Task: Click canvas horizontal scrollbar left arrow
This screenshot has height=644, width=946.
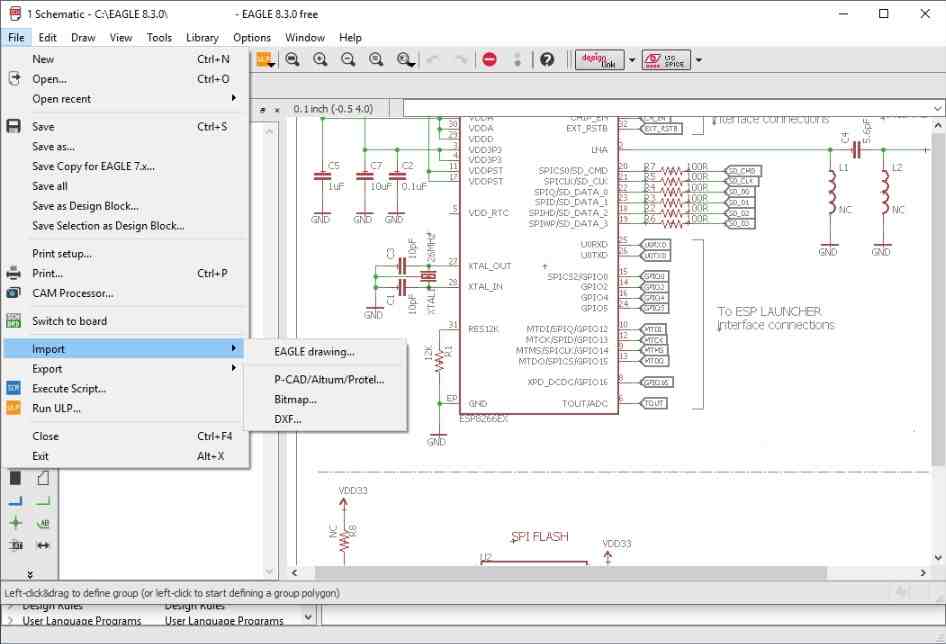Action: point(294,572)
